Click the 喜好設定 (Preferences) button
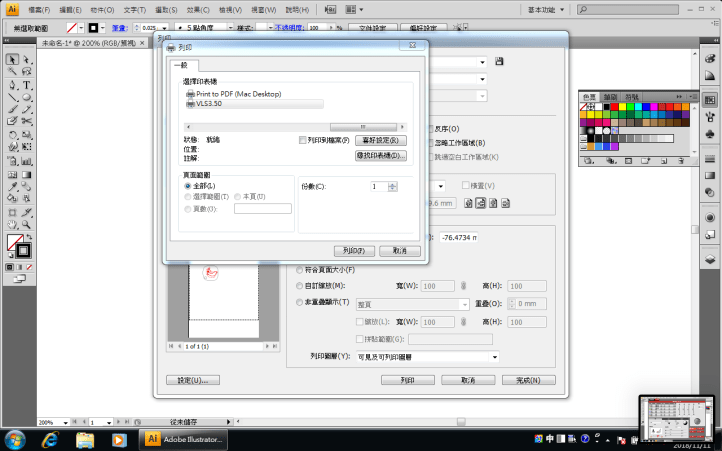 point(381,141)
